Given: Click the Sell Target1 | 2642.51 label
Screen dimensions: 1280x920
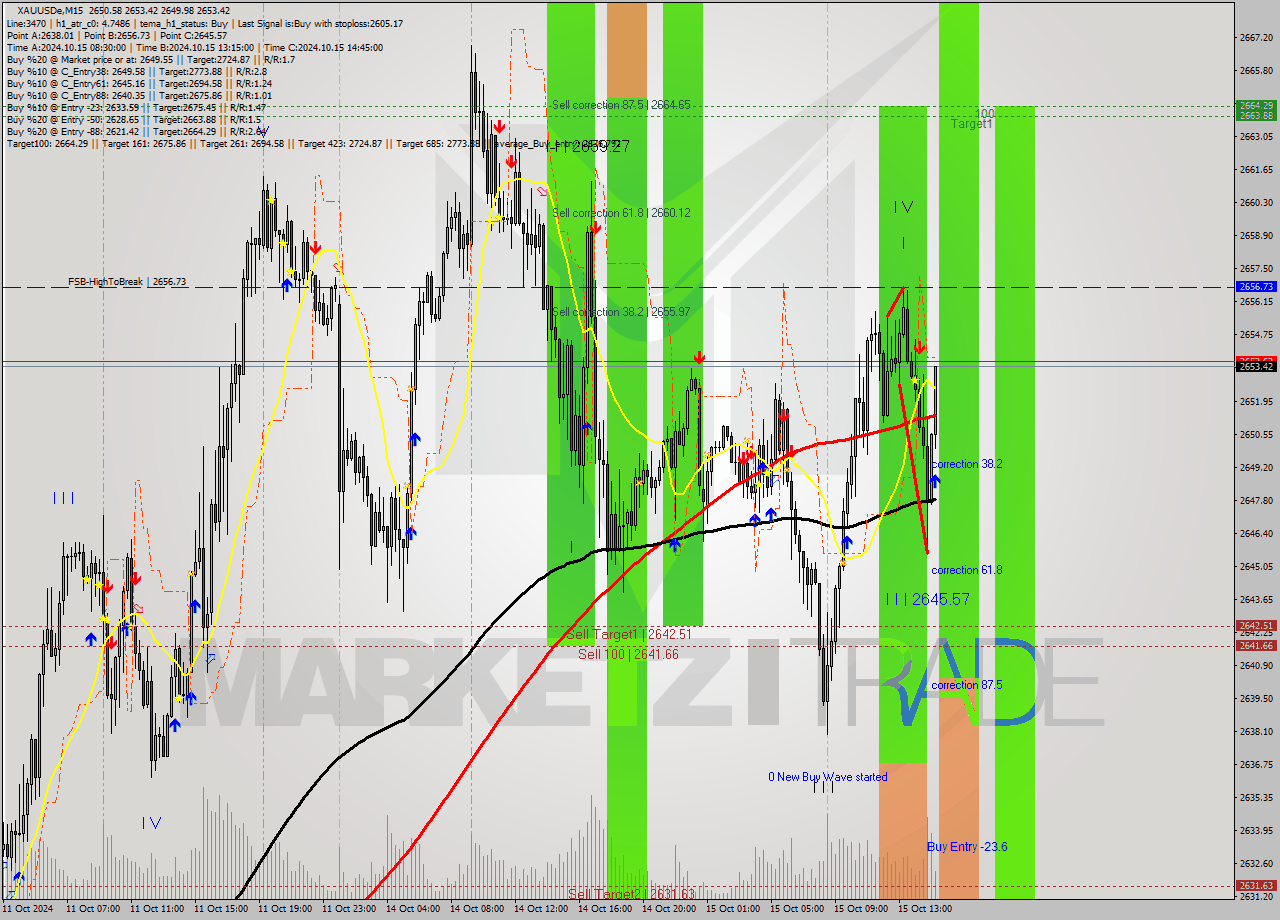Looking at the screenshot, I should pos(629,634).
